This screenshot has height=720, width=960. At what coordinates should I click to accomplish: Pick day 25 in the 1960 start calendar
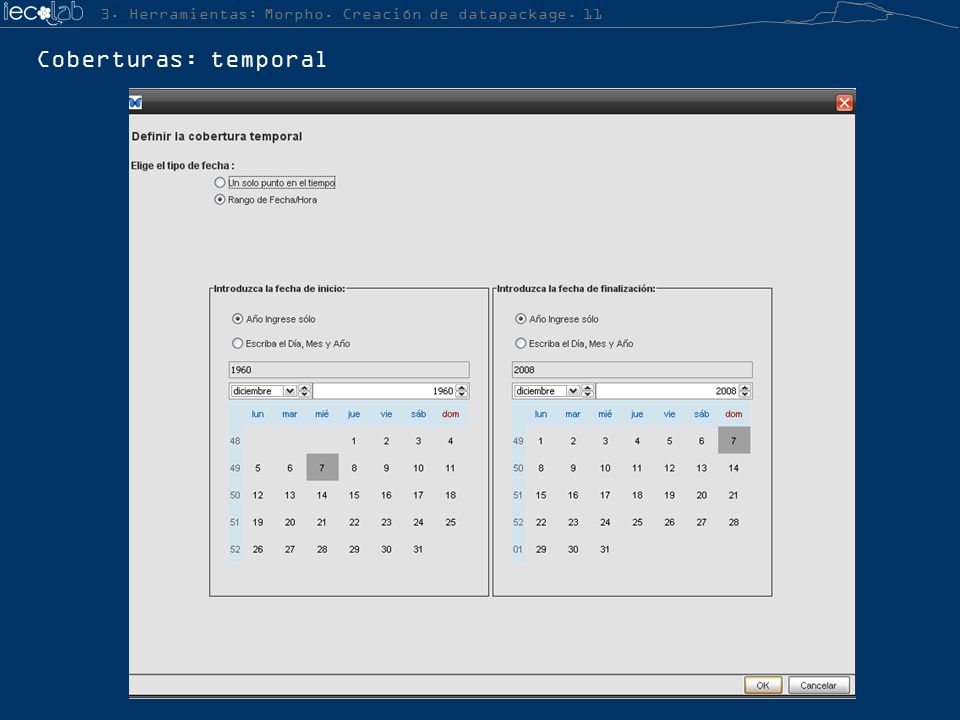pos(451,522)
